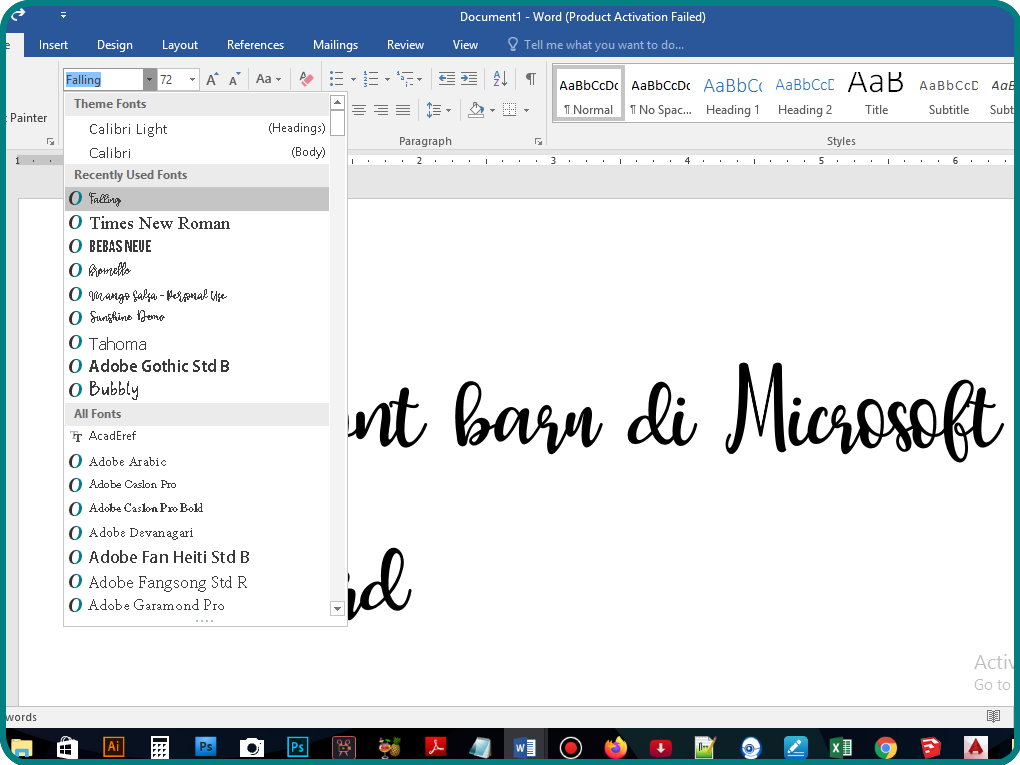Click the Redo icon in the title bar
The image size is (1020, 765).
click(18, 14)
